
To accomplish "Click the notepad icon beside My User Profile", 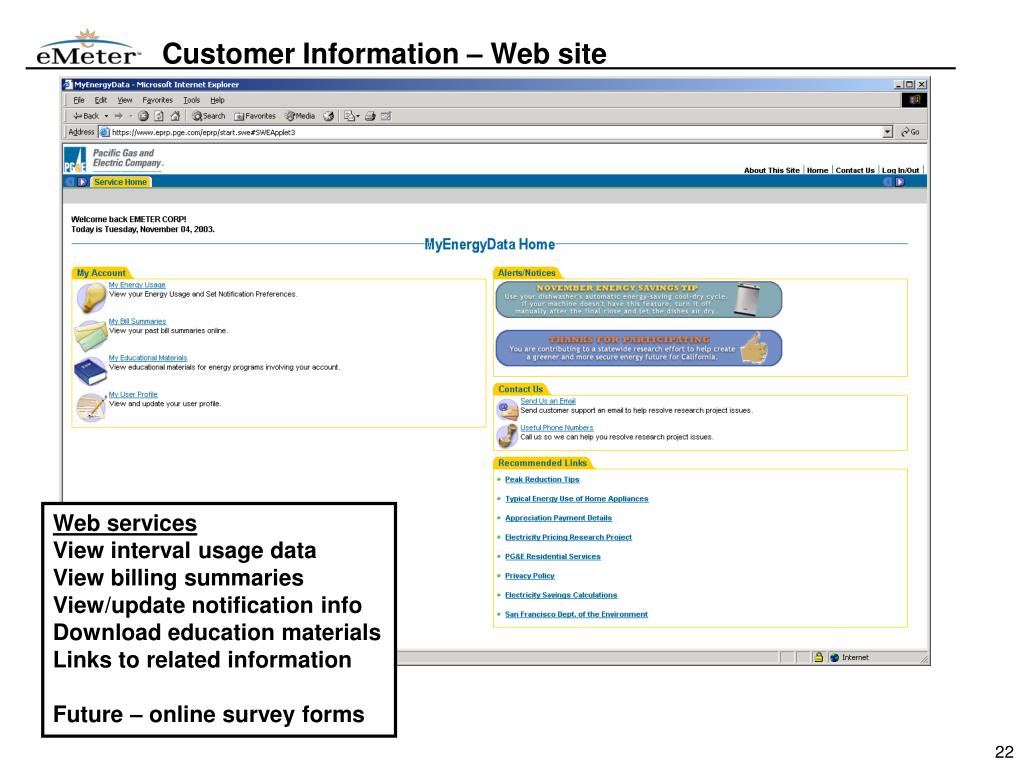I will (x=91, y=408).
